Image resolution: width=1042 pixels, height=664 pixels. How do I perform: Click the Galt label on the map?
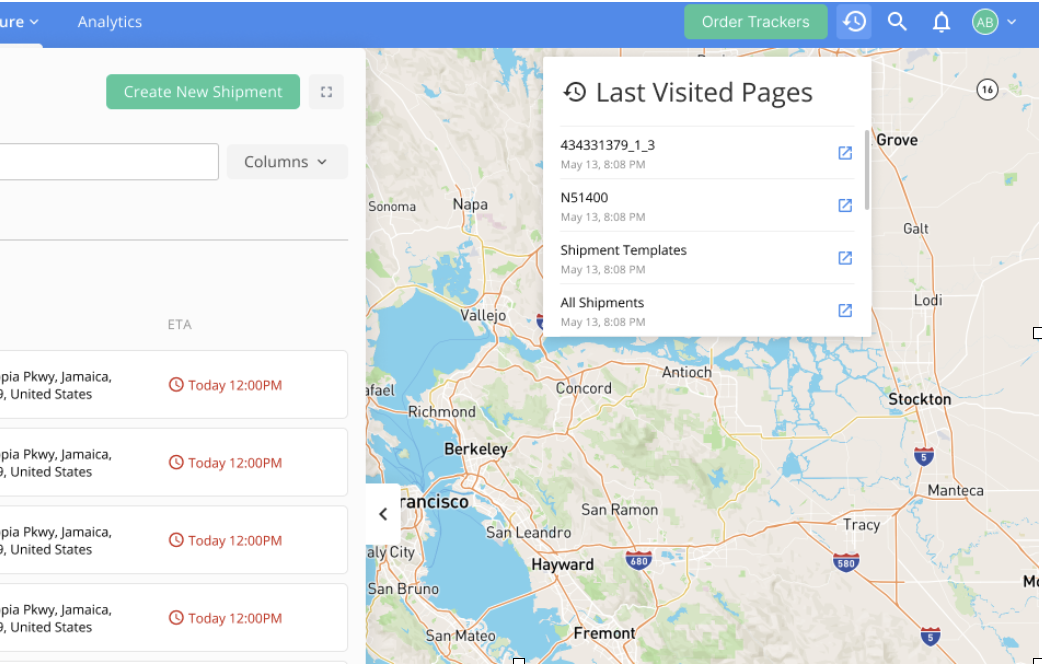(915, 228)
